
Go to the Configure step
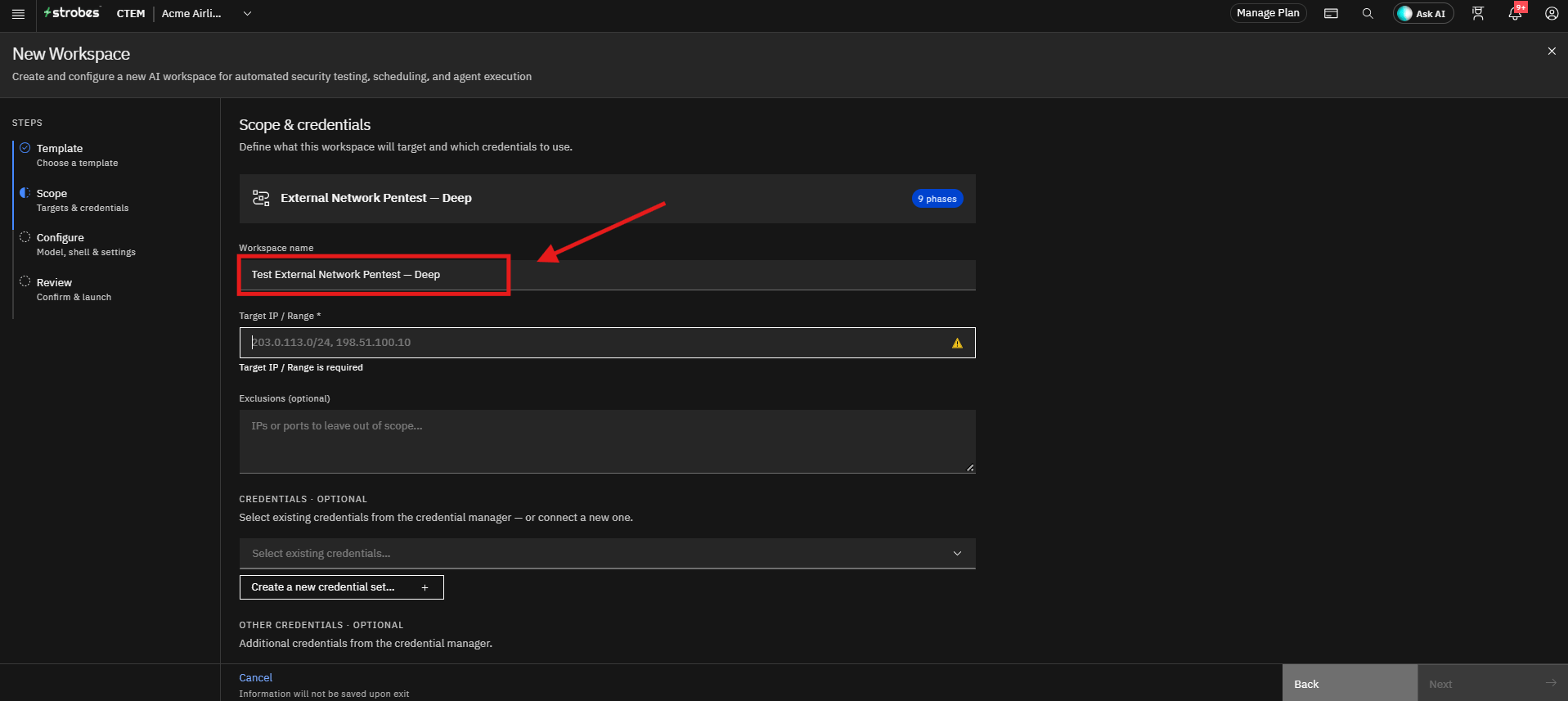(x=86, y=244)
